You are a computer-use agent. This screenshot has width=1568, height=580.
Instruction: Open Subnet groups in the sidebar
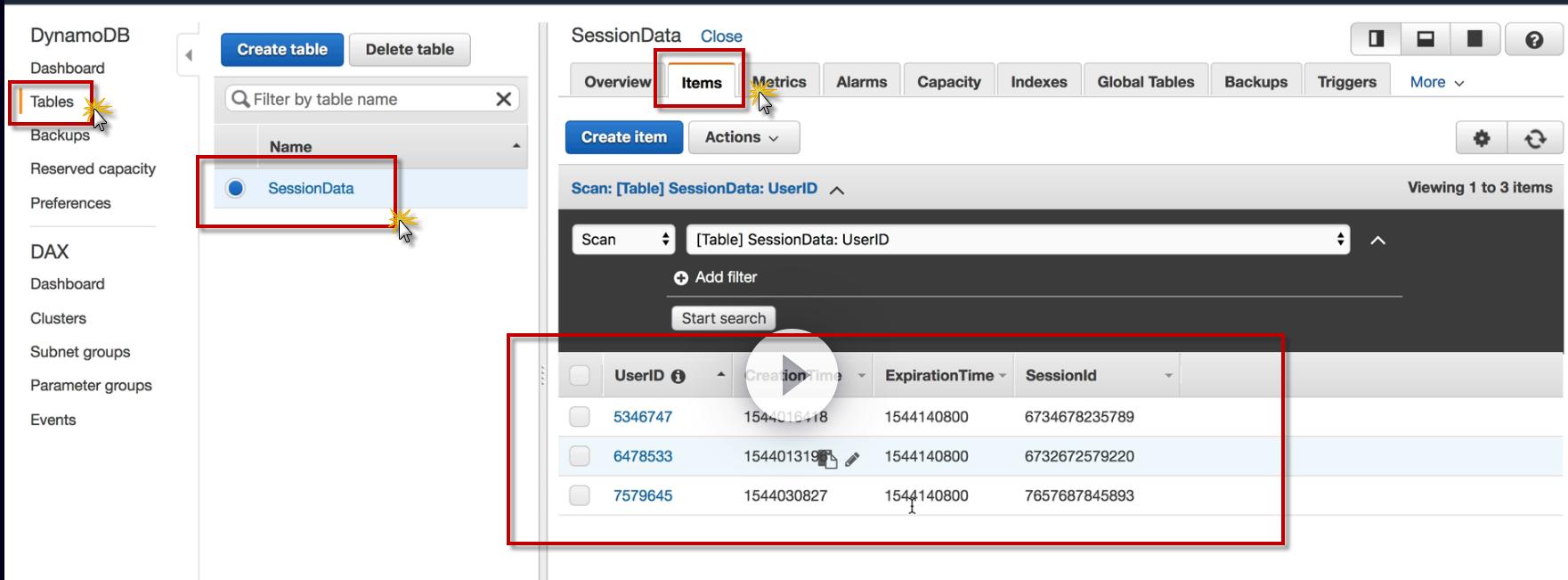[80, 352]
